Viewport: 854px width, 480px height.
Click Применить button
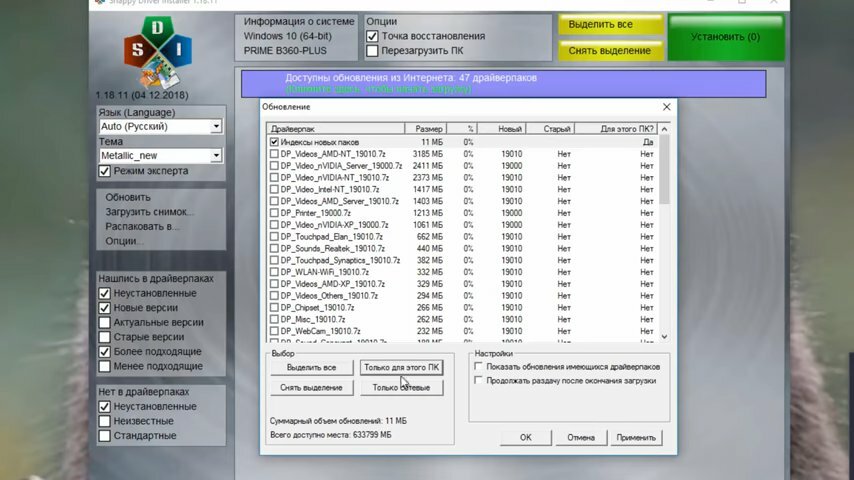[636, 438]
